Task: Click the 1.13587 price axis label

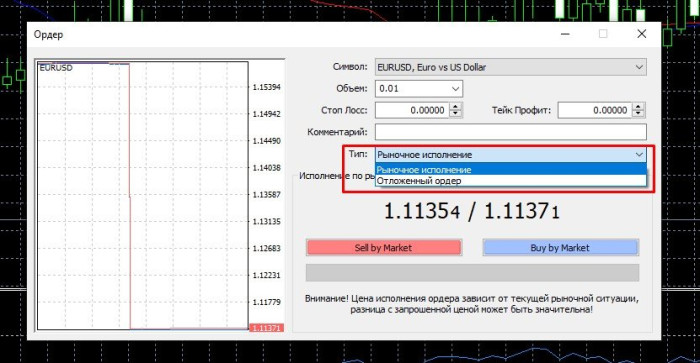Action: (x=267, y=195)
